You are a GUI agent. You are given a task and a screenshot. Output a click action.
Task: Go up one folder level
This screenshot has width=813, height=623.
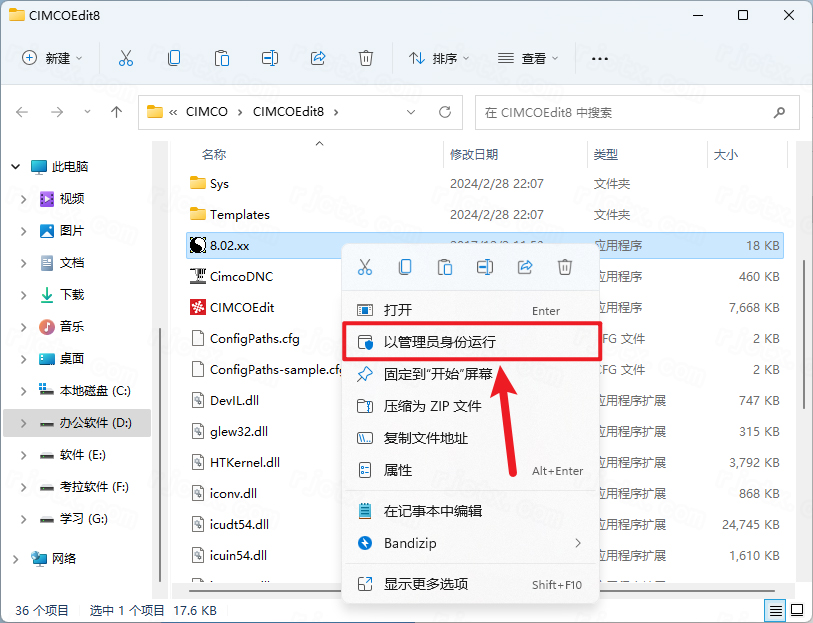coord(117,112)
